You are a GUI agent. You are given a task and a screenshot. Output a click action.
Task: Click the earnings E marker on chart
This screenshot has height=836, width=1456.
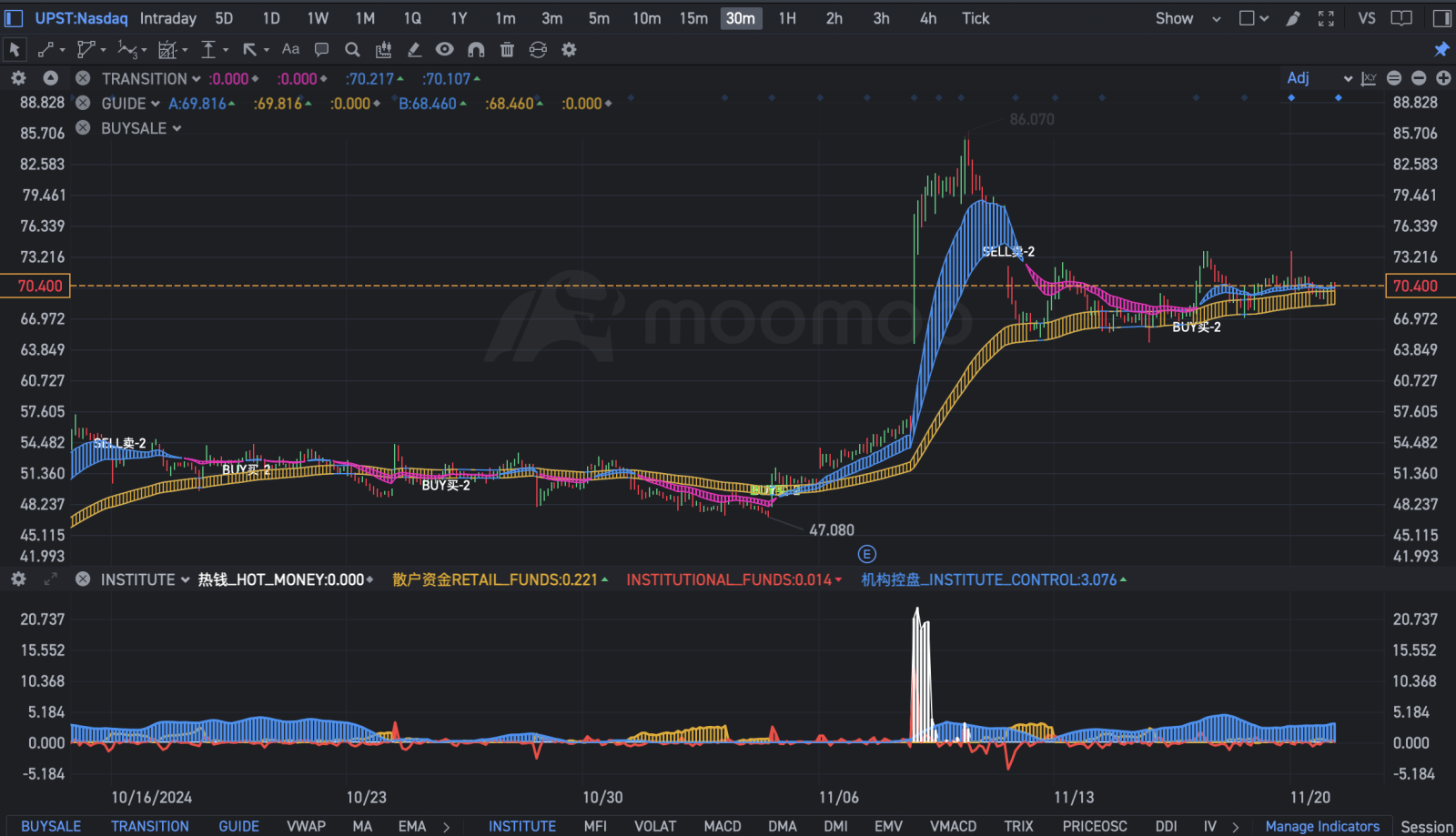coord(866,554)
